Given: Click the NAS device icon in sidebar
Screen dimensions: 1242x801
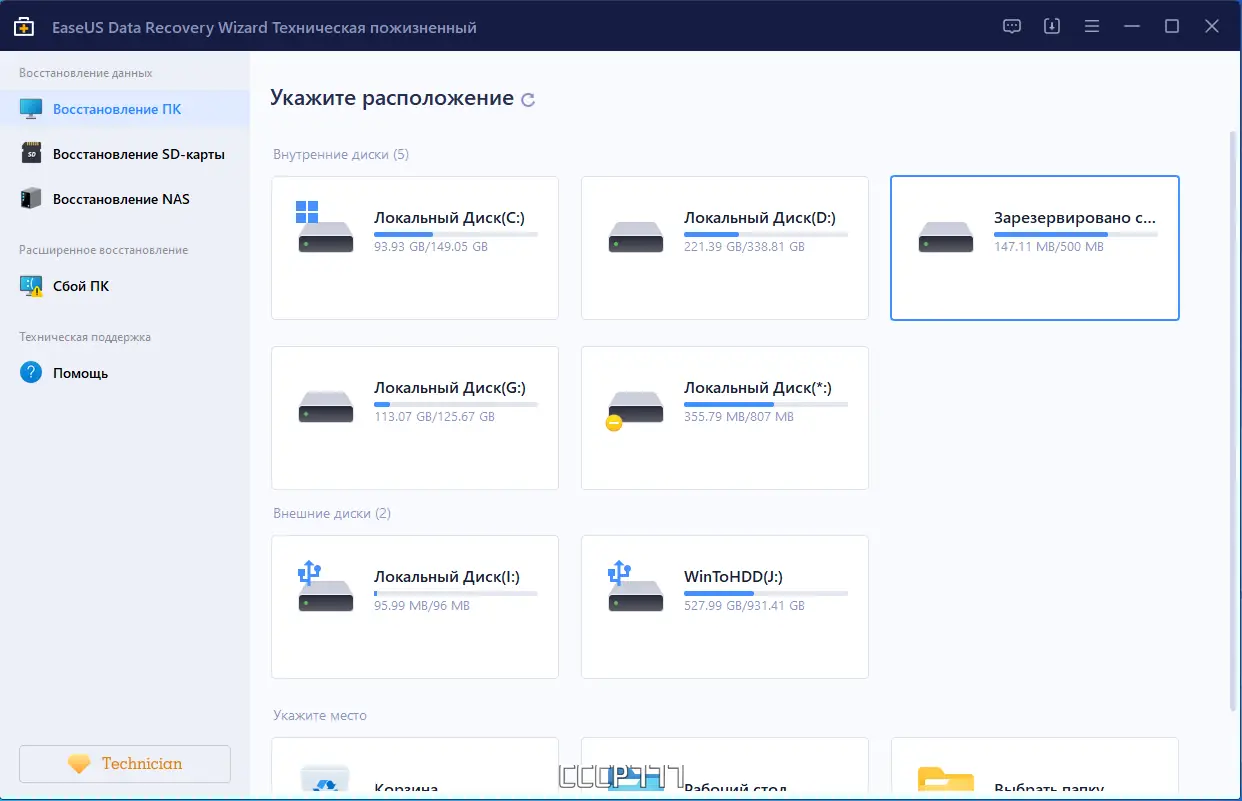Looking at the screenshot, I should click(x=32, y=198).
